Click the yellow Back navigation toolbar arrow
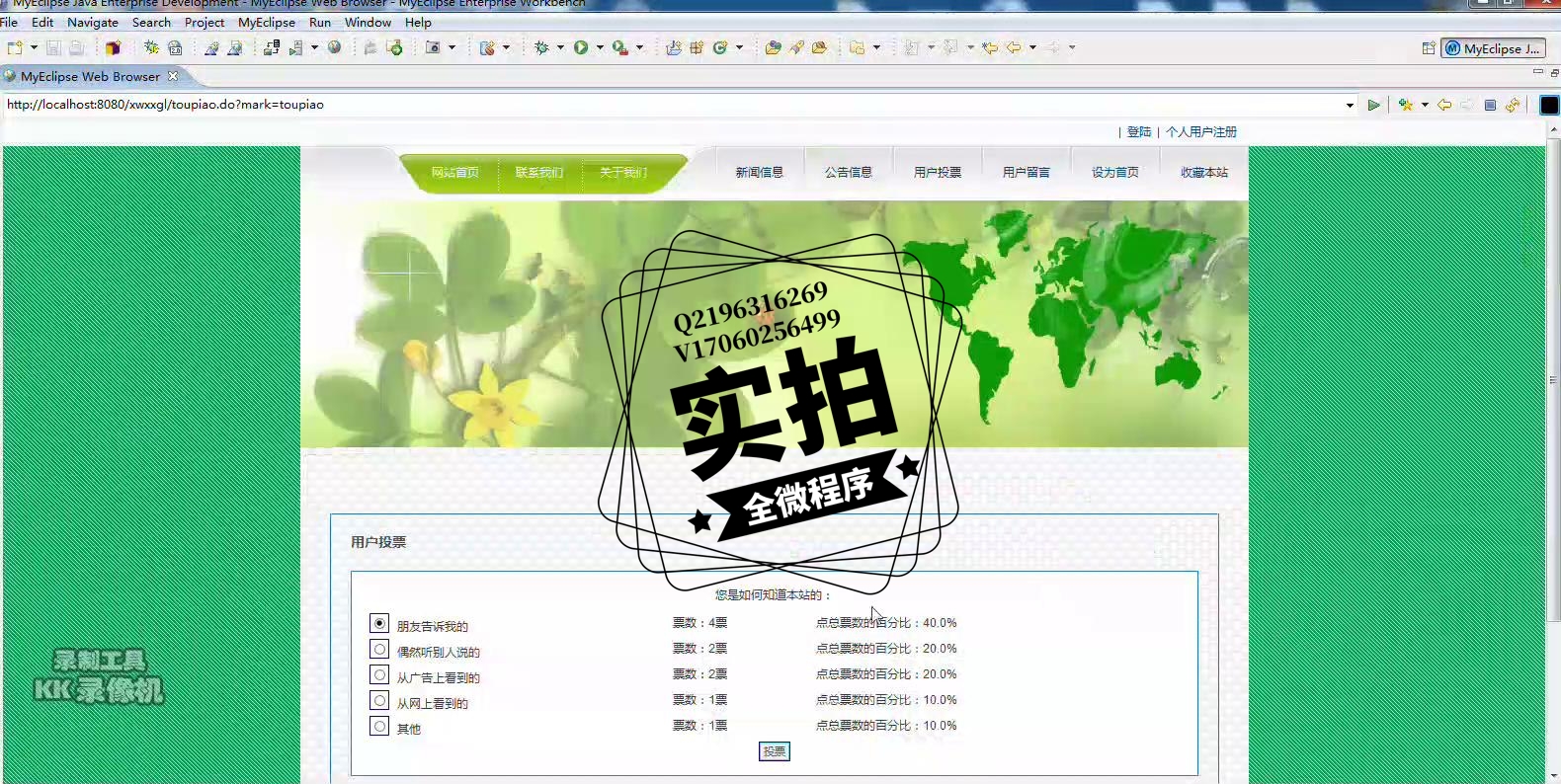 pyautogui.click(x=1014, y=47)
